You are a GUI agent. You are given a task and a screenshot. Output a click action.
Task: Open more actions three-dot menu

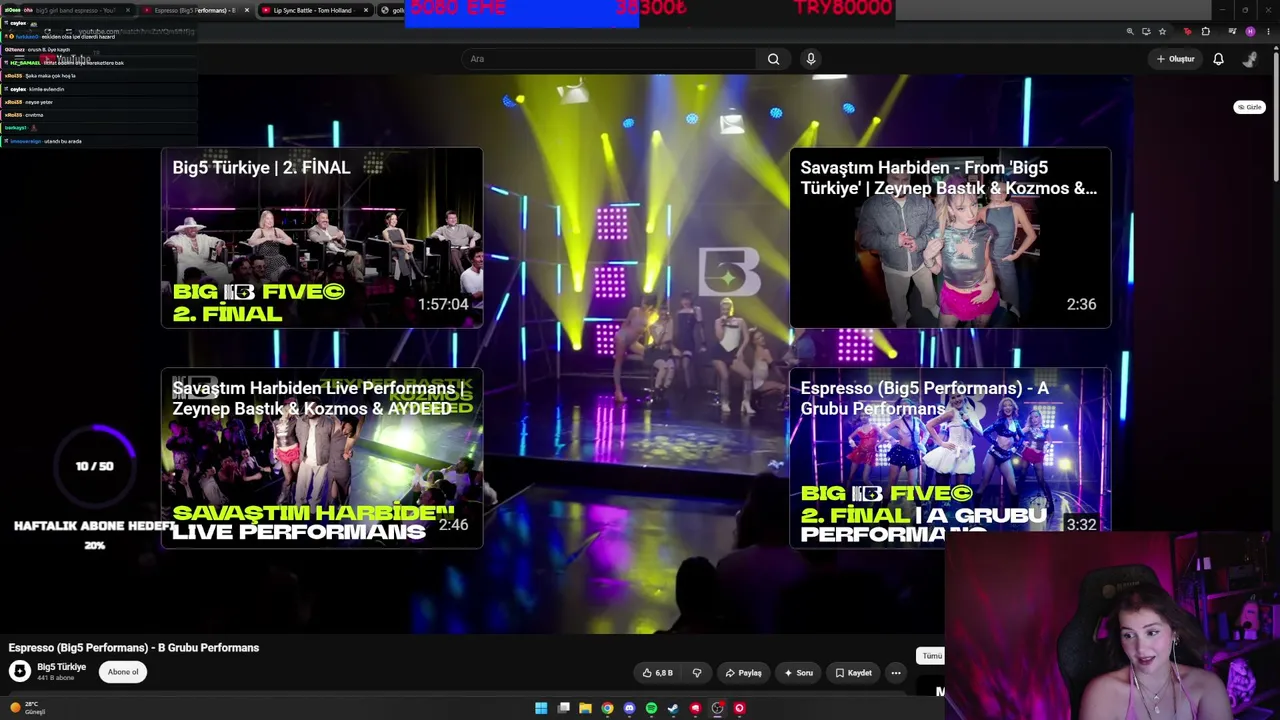[x=896, y=673]
